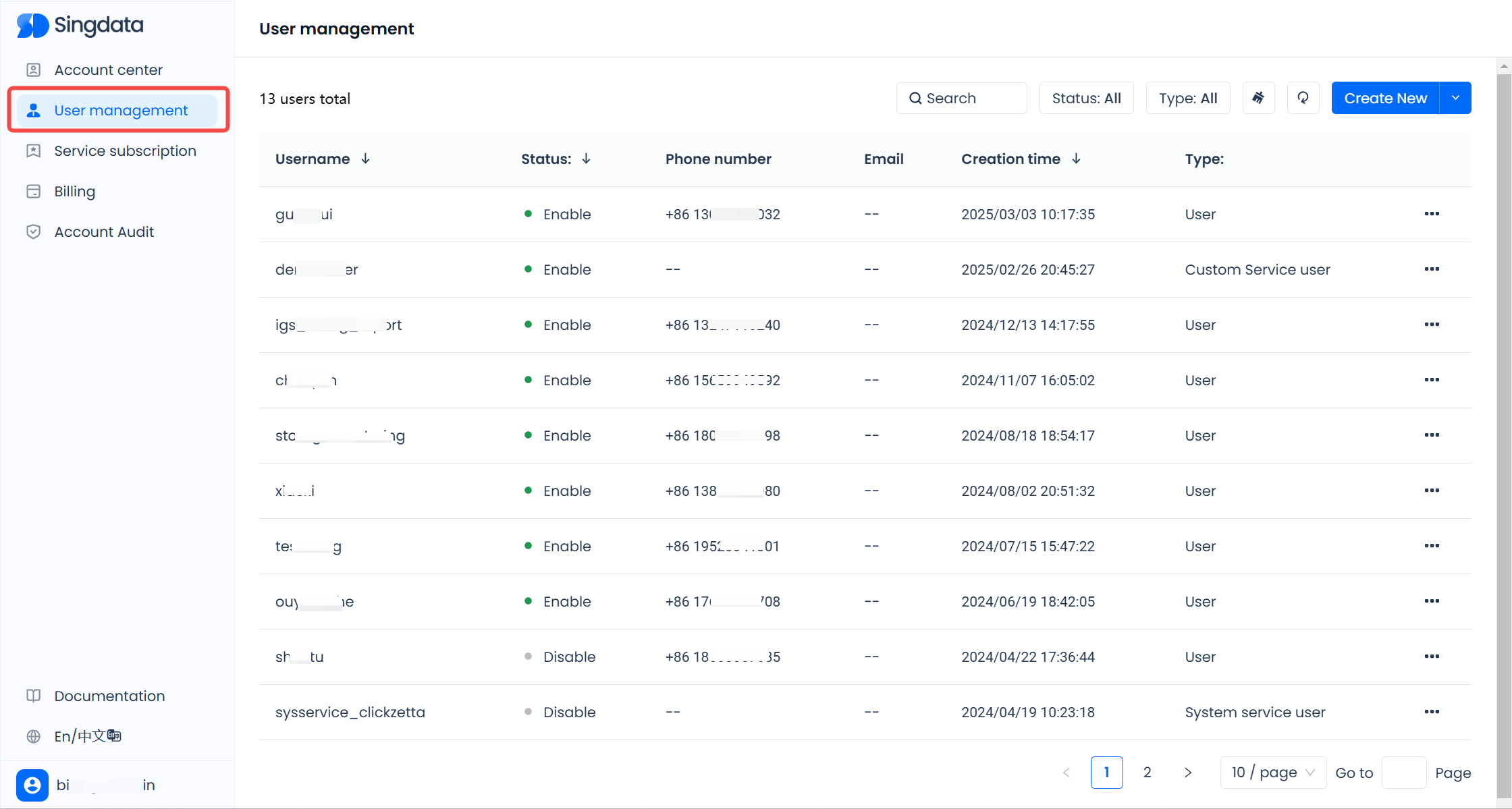Click the Create New button

(x=1385, y=98)
